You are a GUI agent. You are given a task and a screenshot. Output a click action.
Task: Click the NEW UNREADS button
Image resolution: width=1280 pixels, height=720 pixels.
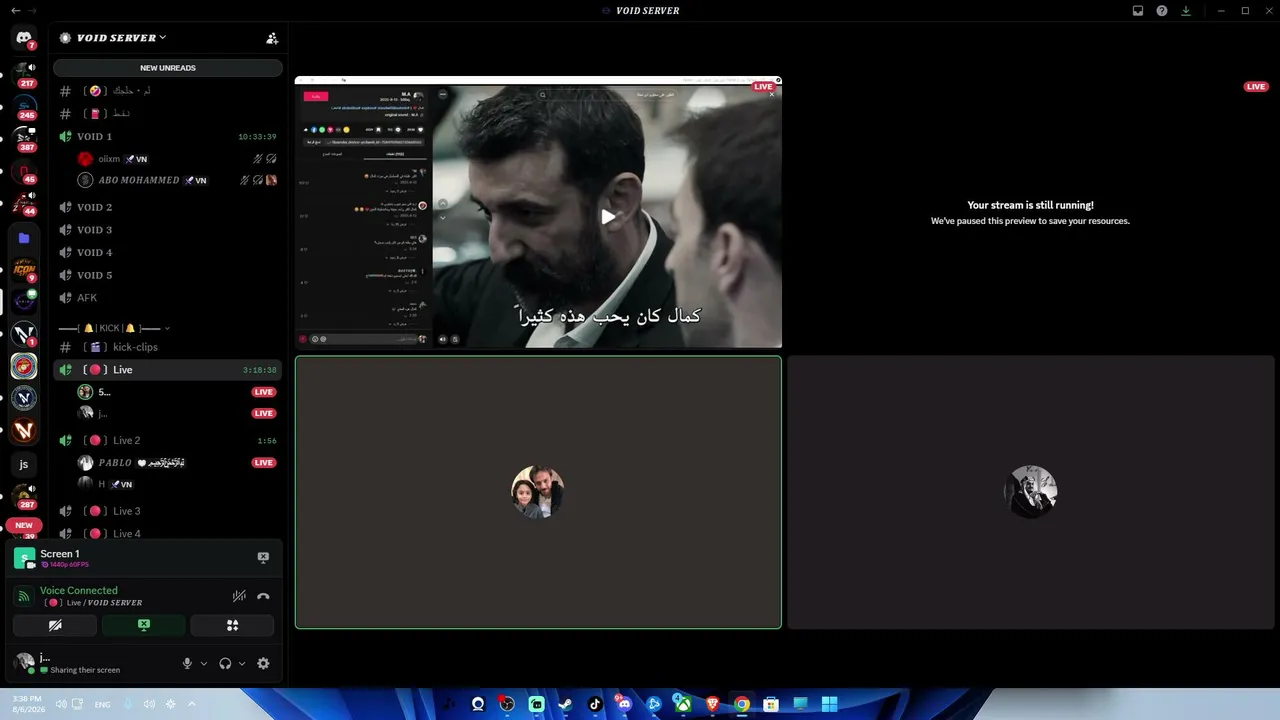click(x=168, y=68)
